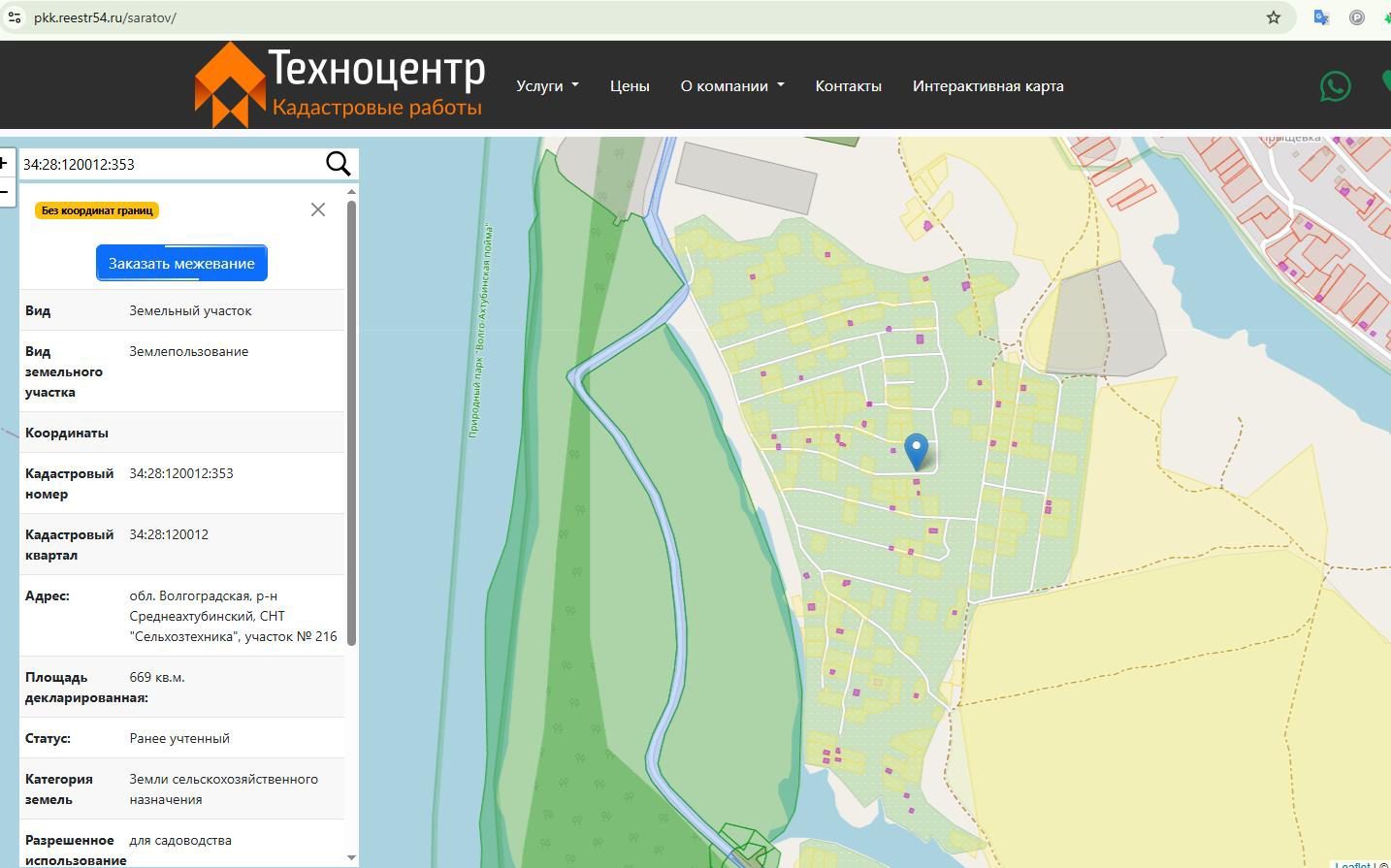Click the Техноцентр logo
Screen dimensions: 1391x868
point(340,84)
